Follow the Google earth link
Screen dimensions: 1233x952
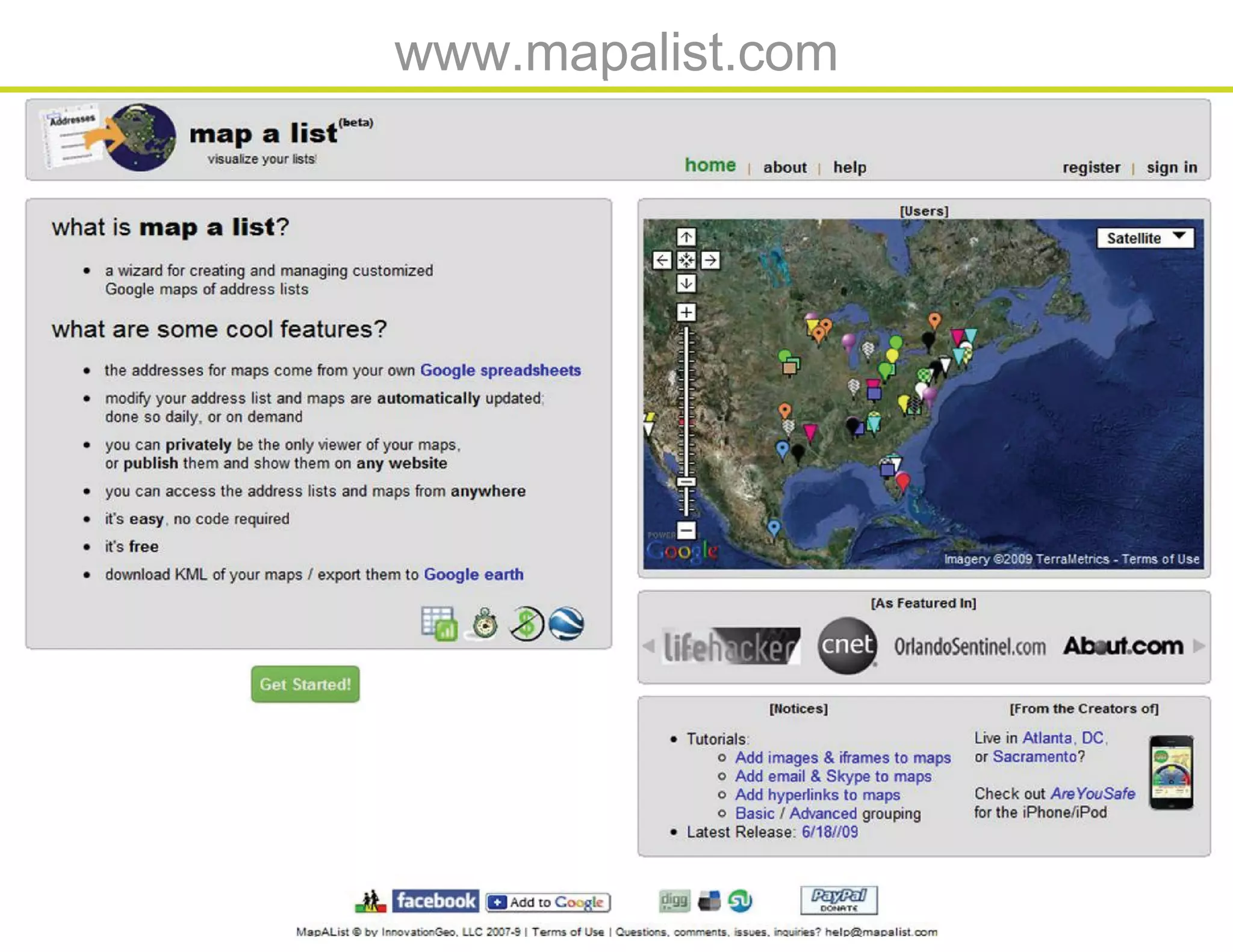(x=474, y=575)
